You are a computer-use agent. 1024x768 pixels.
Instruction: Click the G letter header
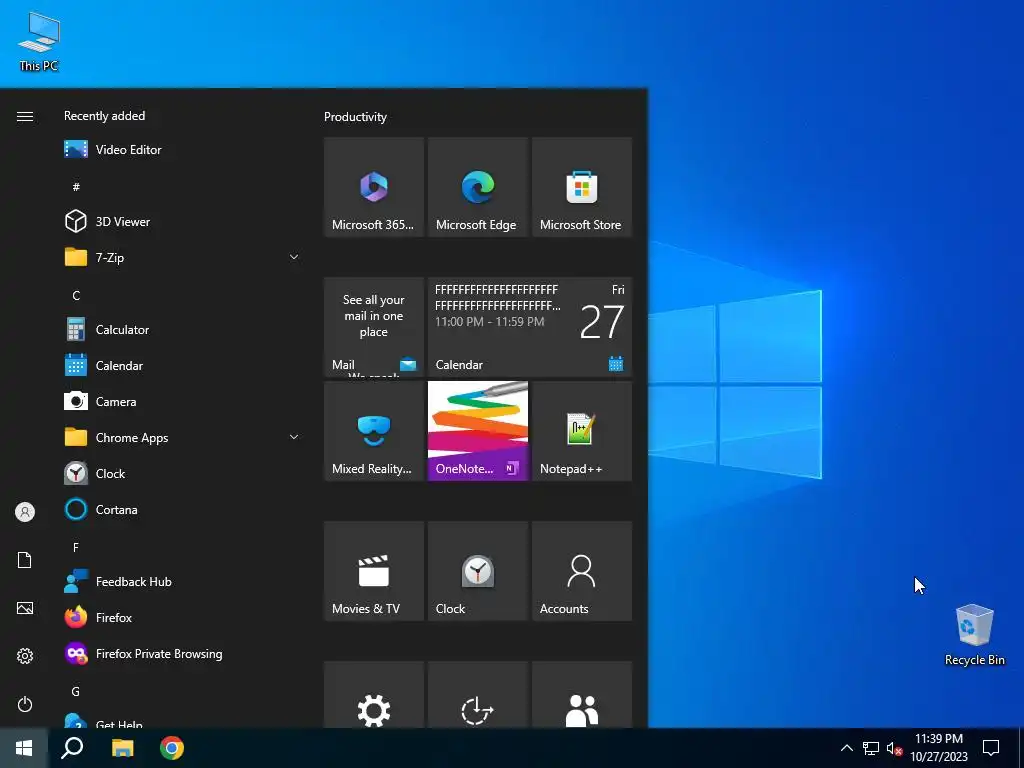[x=76, y=692]
